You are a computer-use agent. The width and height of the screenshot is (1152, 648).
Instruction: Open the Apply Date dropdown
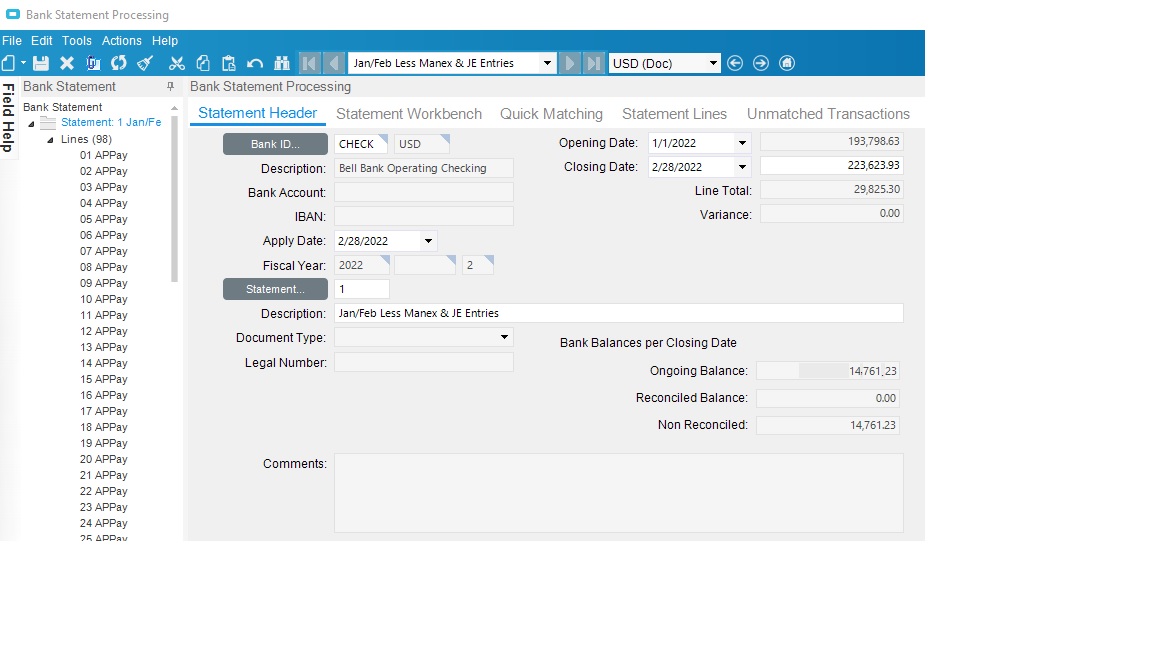[x=428, y=241]
